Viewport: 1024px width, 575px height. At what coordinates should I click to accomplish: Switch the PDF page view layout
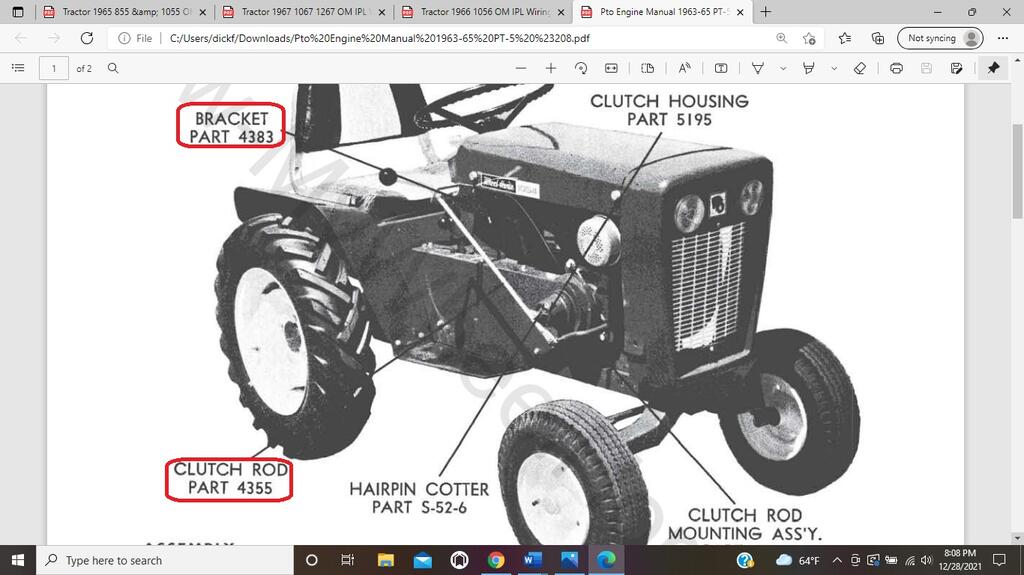(647, 68)
